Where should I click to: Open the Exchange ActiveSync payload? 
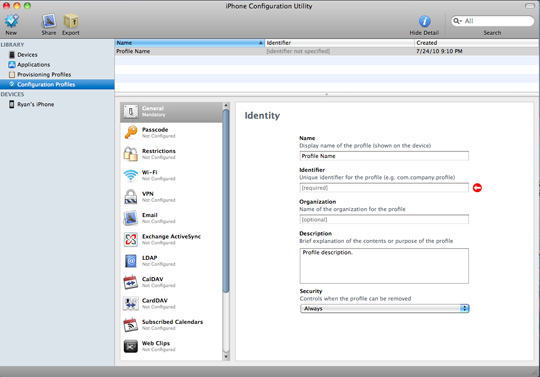[171, 239]
